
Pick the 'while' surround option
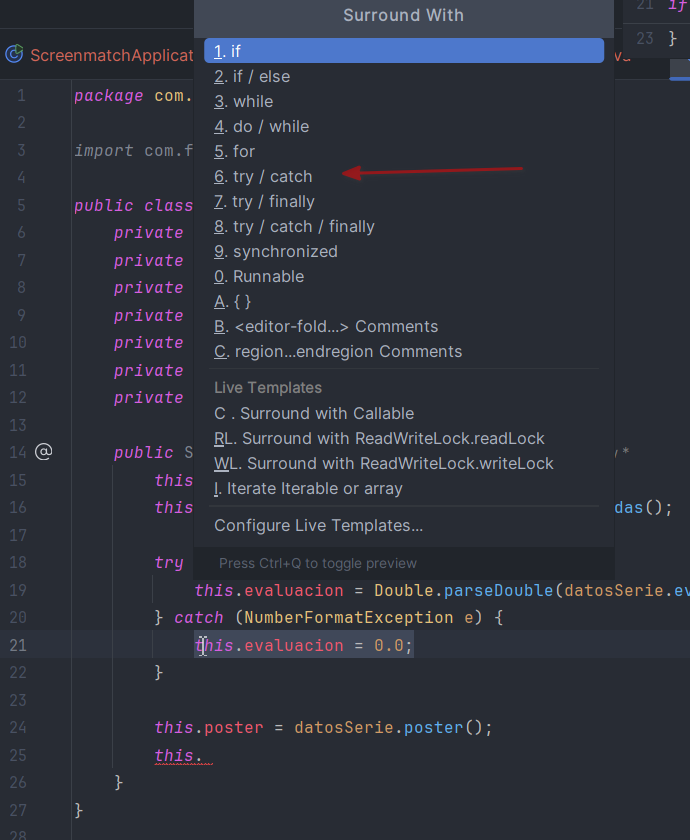pyautogui.click(x=404, y=101)
